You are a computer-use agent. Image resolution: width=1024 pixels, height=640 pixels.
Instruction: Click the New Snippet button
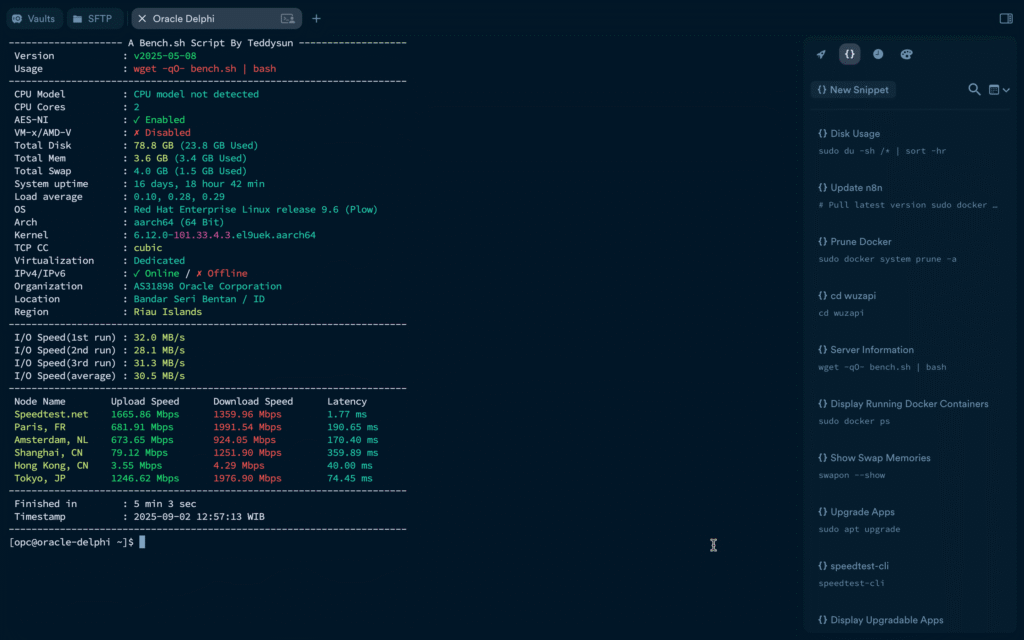(852, 90)
